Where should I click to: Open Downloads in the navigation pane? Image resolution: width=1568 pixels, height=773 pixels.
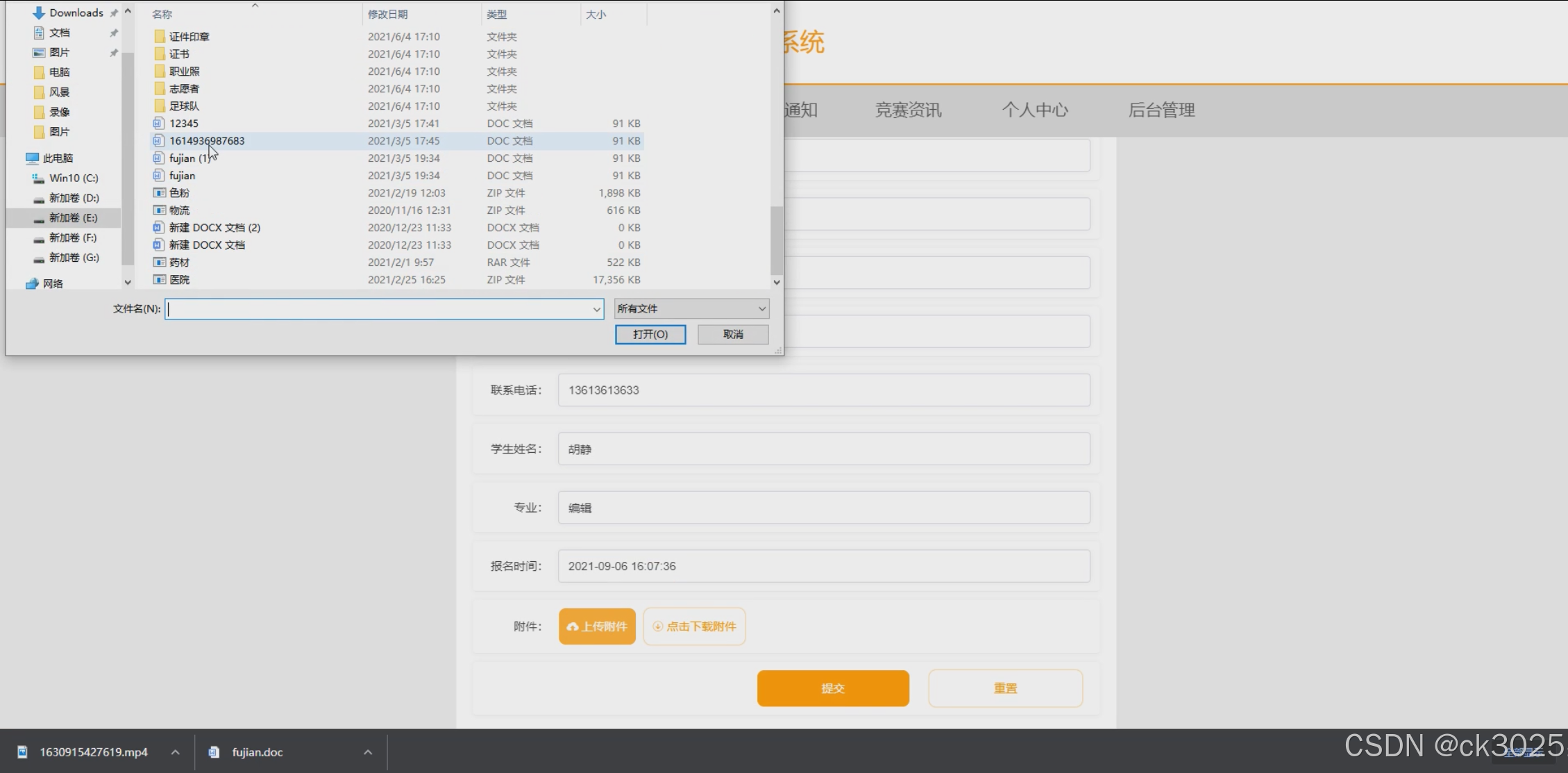76,13
